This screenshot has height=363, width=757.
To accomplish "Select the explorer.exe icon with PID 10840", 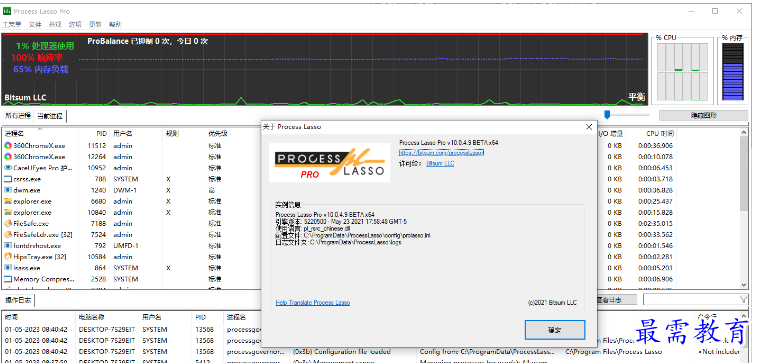I will 8,212.
